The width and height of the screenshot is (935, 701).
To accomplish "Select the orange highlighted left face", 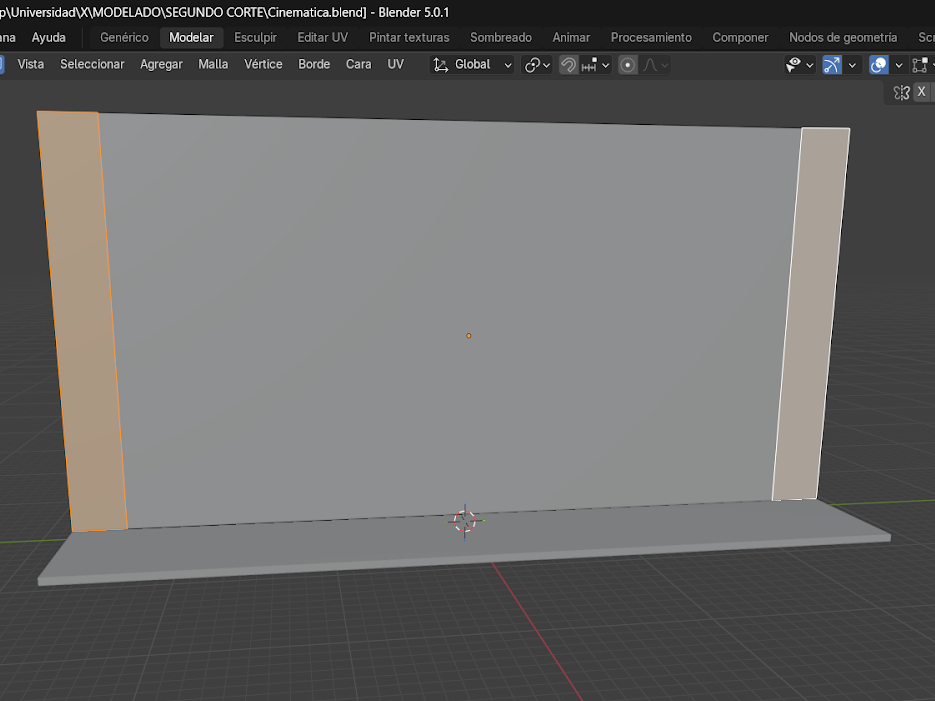I will coord(83,320).
